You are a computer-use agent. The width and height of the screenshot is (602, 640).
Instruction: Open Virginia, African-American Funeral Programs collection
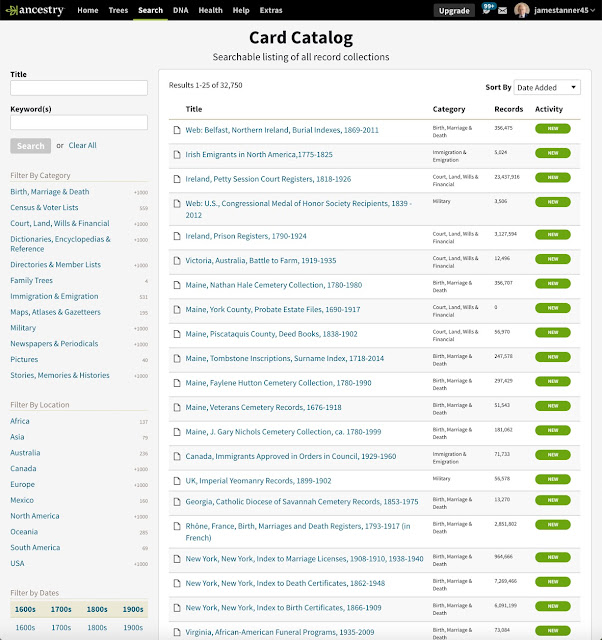280,632
